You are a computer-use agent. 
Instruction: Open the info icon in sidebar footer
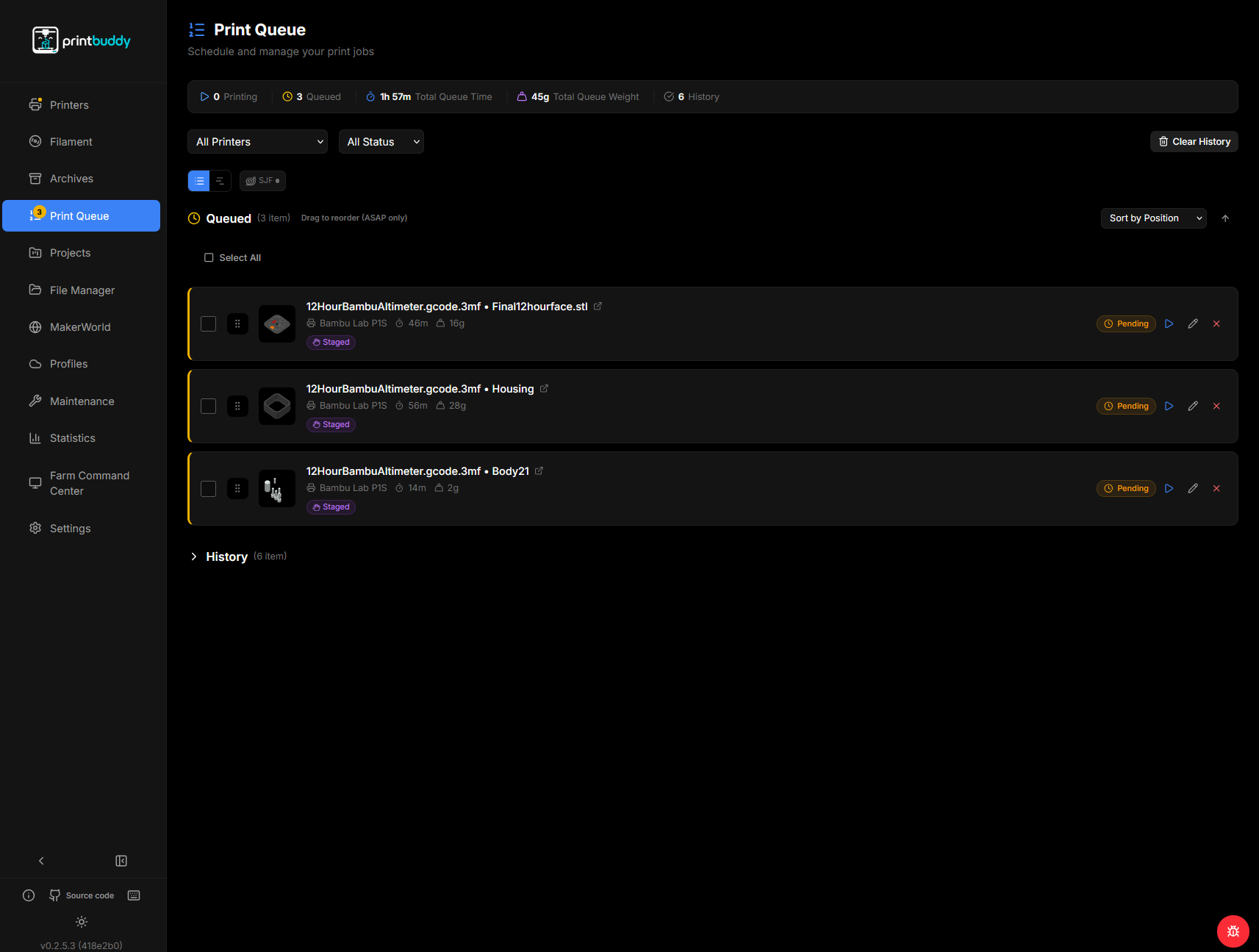29,895
